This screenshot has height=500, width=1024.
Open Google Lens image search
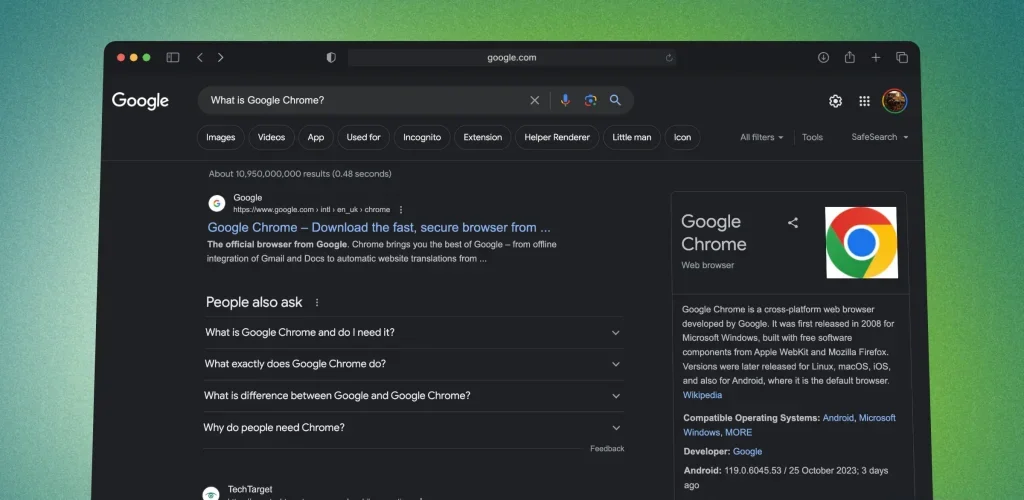pyautogui.click(x=590, y=100)
